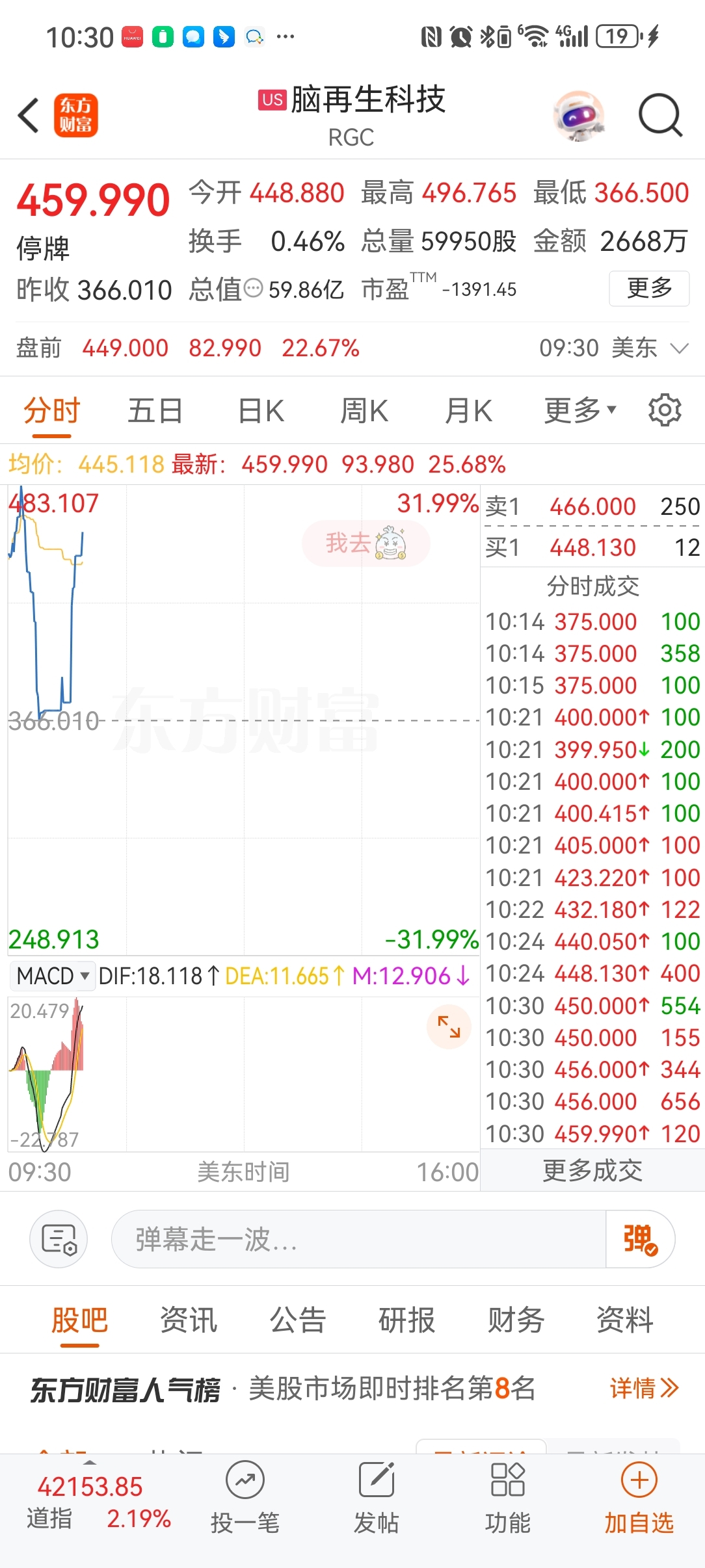Tap the search magnifier icon
Image resolution: width=705 pixels, height=1568 pixels.
660,116
